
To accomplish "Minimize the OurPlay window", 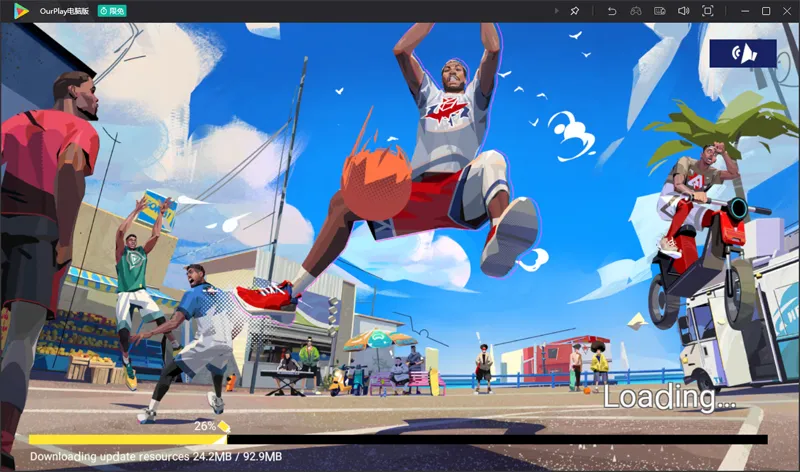I will pos(745,11).
